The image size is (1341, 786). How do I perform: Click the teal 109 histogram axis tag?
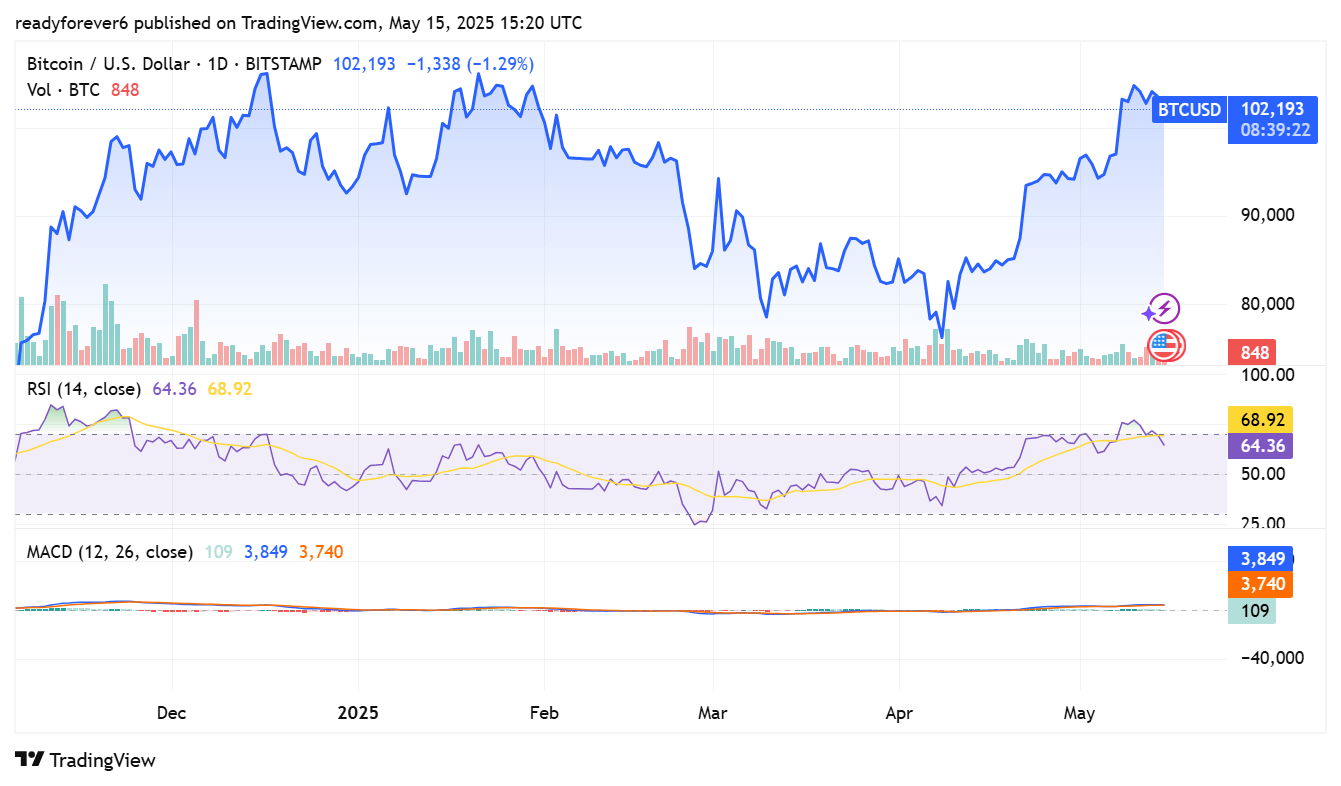[x=1252, y=610]
